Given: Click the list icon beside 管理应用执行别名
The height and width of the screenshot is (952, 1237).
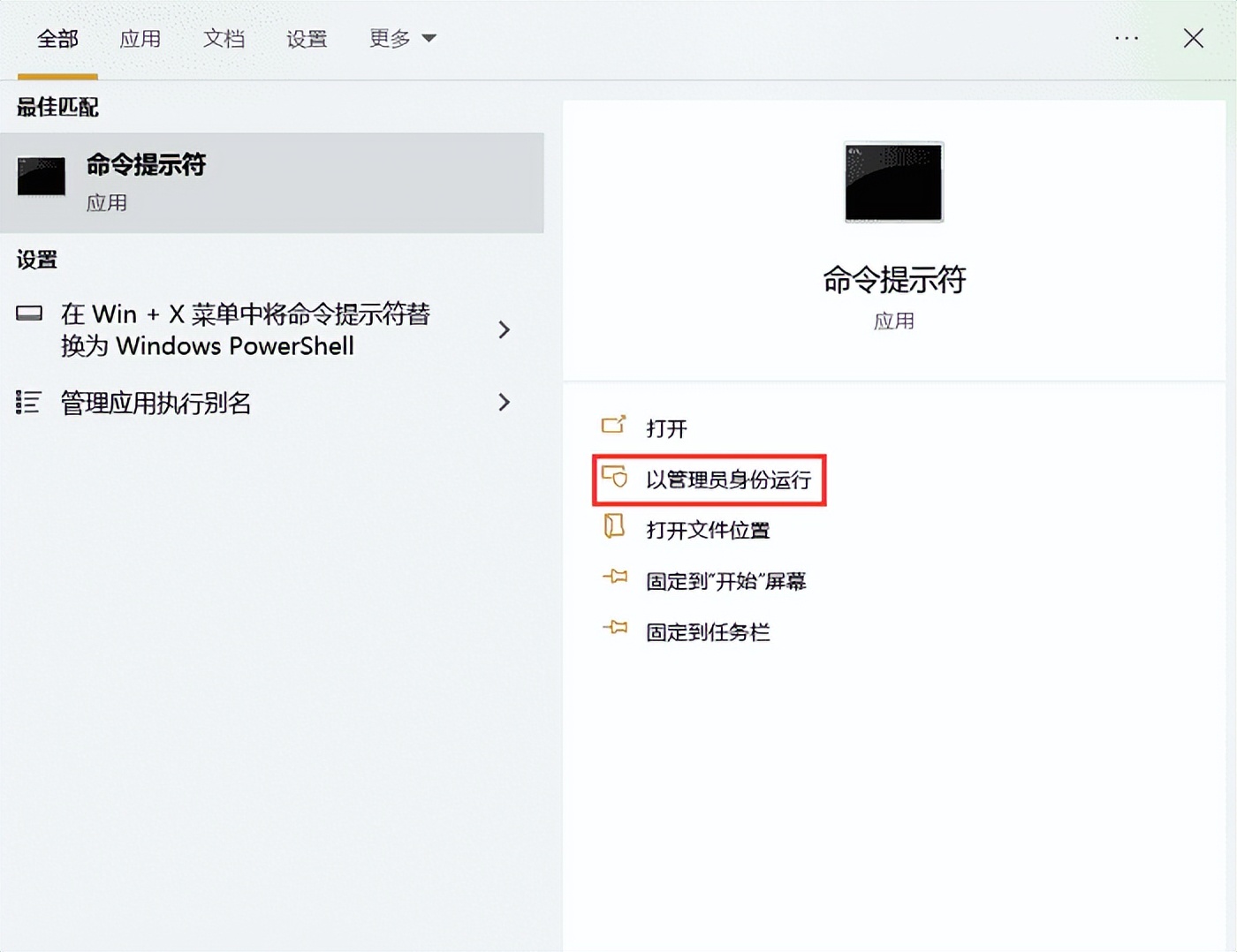Looking at the screenshot, I should tap(29, 403).
